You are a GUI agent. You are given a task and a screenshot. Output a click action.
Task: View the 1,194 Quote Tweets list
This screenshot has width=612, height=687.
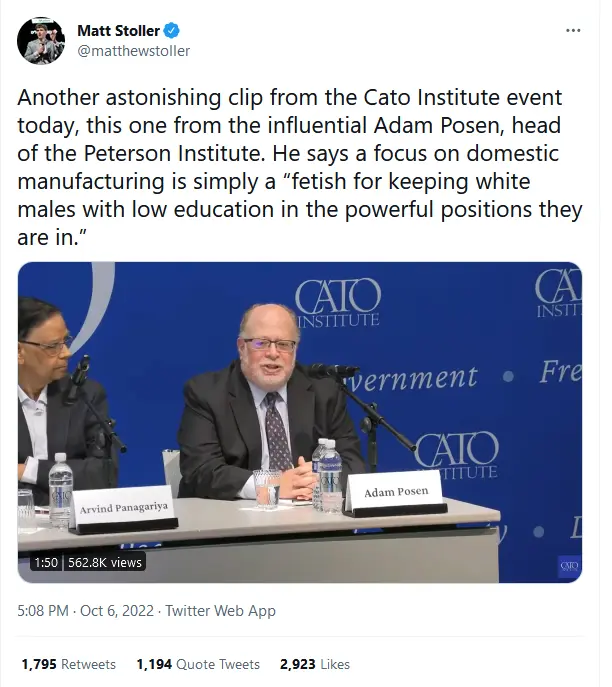[x=198, y=664]
